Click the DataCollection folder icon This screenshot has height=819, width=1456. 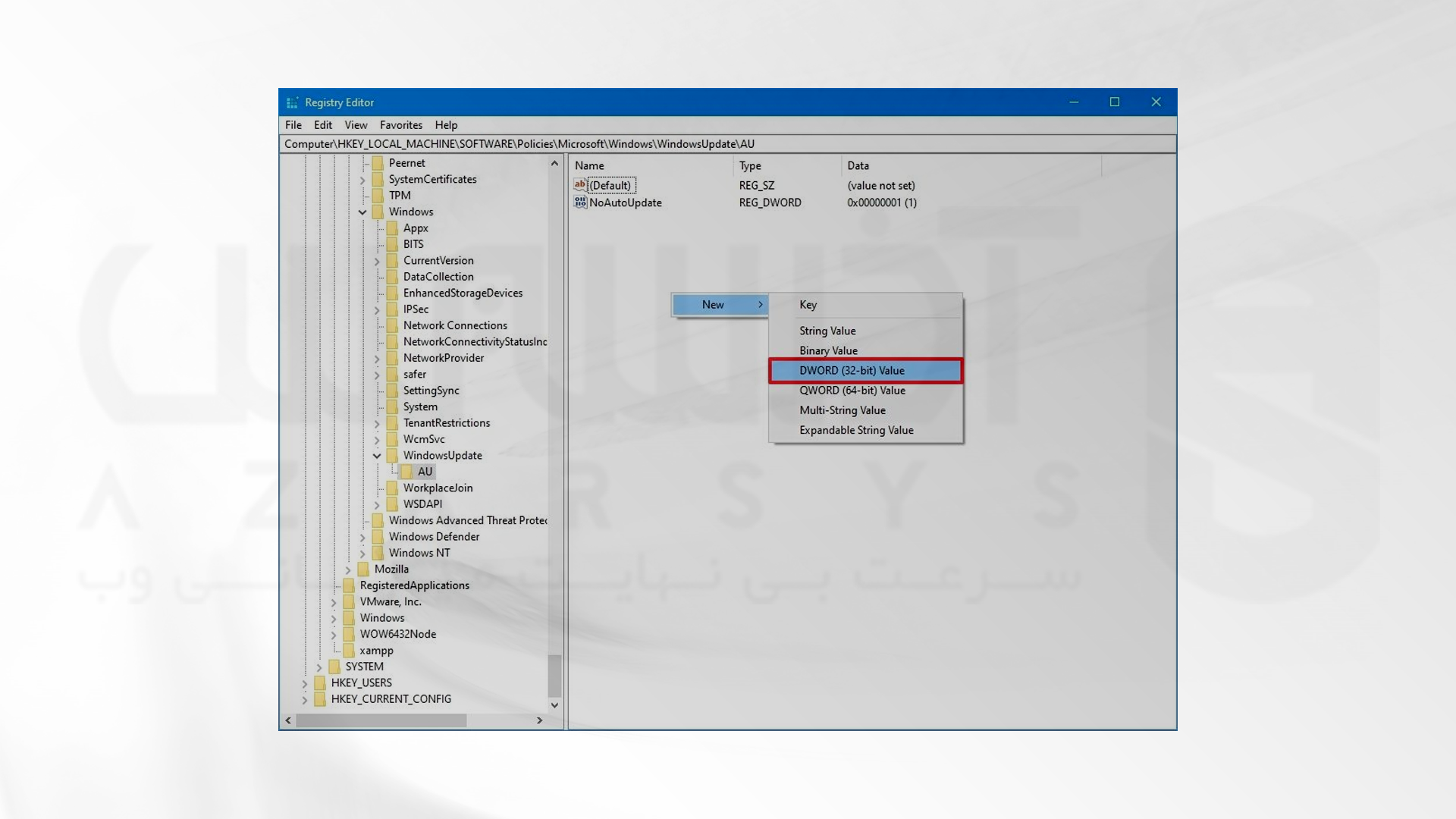[393, 277]
